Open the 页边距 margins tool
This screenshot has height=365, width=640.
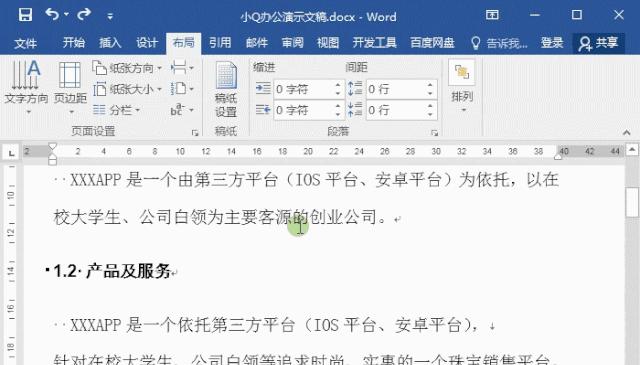[x=70, y=87]
